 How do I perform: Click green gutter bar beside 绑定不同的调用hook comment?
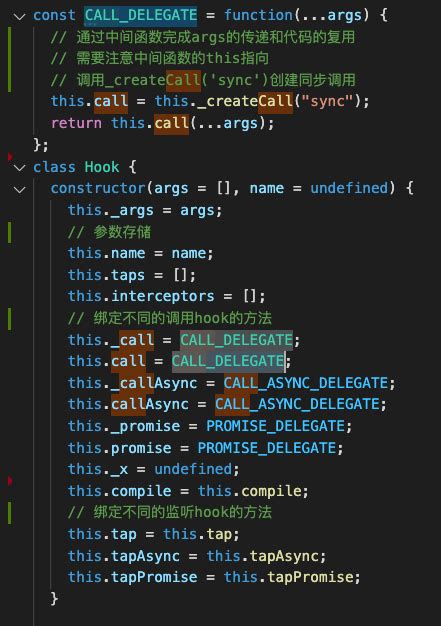9,319
